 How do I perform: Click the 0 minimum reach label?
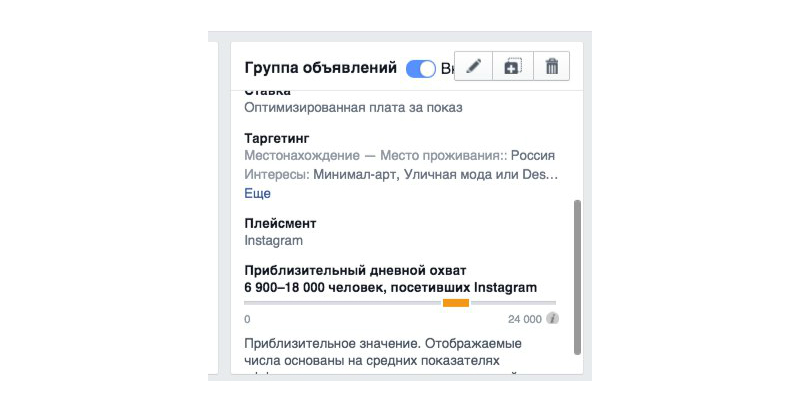click(x=247, y=319)
